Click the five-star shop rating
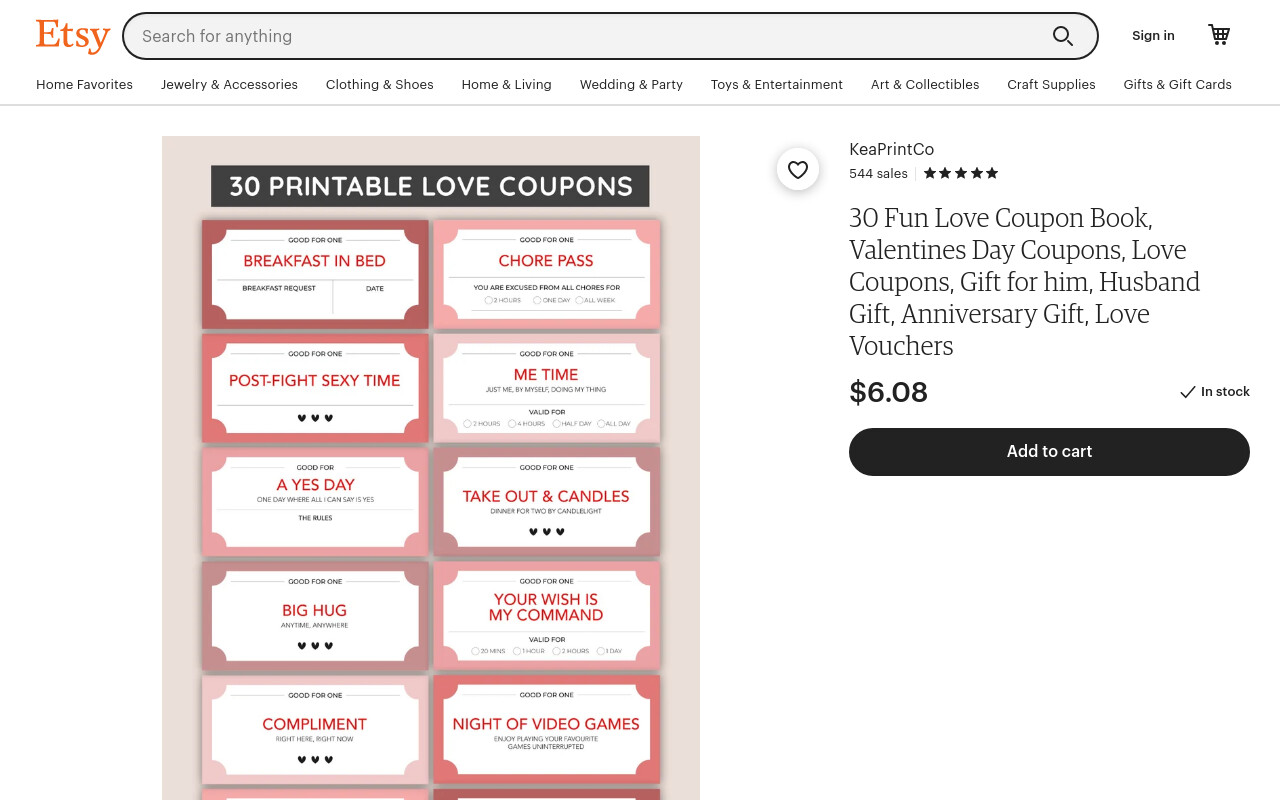The height and width of the screenshot is (800, 1280). [x=961, y=173]
